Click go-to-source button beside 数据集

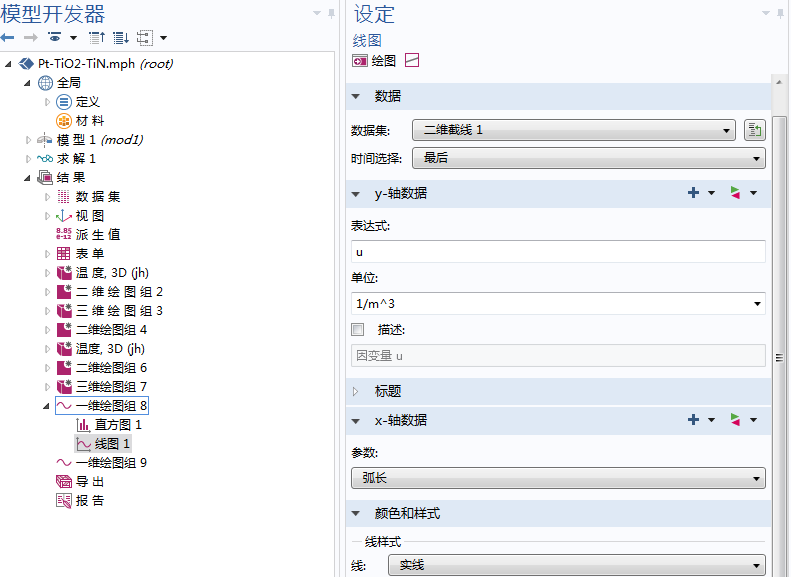(755, 130)
